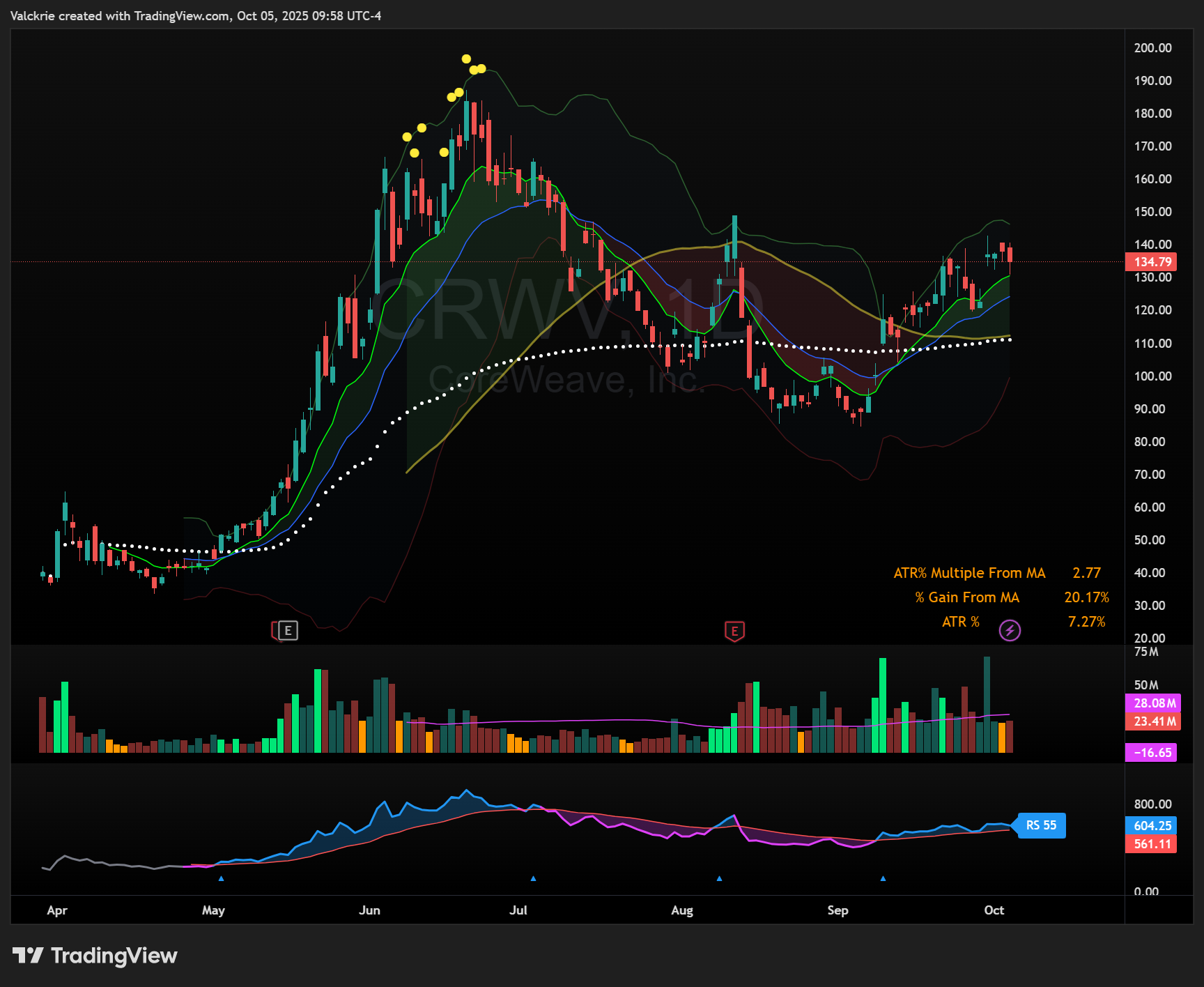Click the 23.41M volume label
The height and width of the screenshot is (987, 1204).
pos(1152,721)
